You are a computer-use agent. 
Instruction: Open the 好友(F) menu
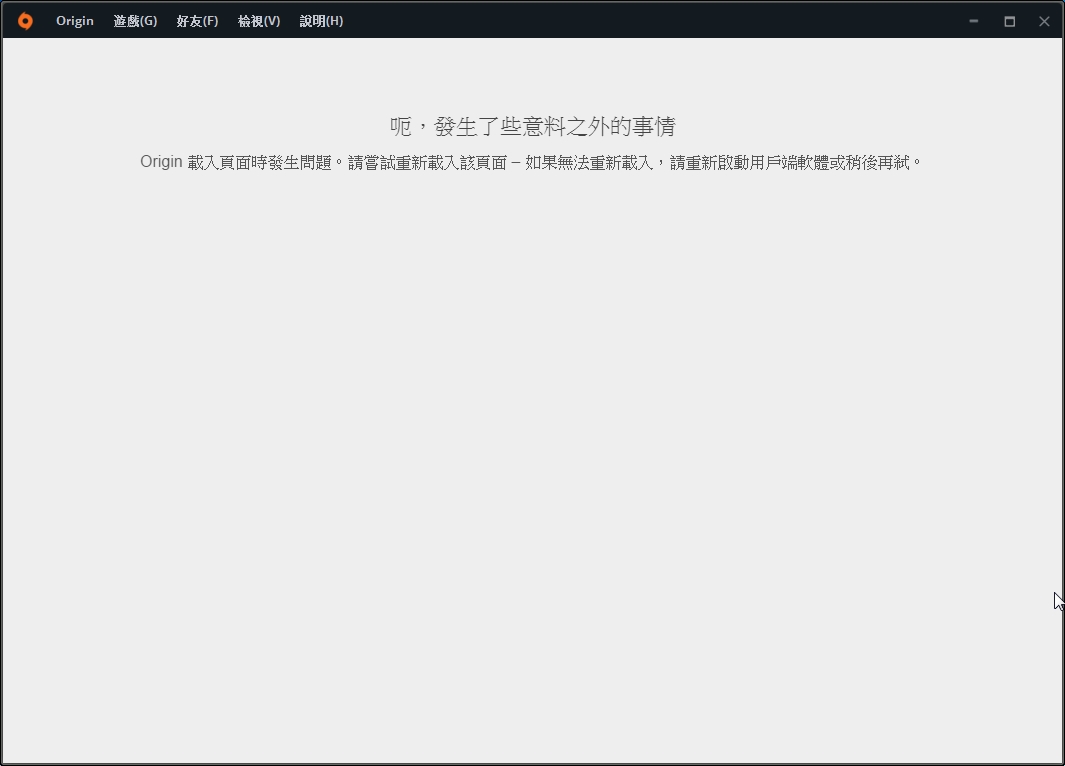pyautogui.click(x=197, y=21)
